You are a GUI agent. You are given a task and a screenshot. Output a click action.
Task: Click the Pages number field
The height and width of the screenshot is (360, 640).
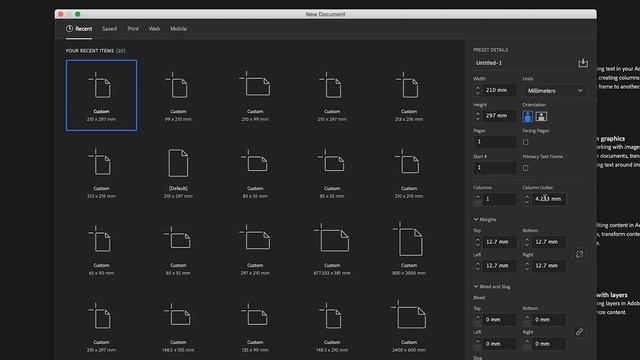coord(495,142)
